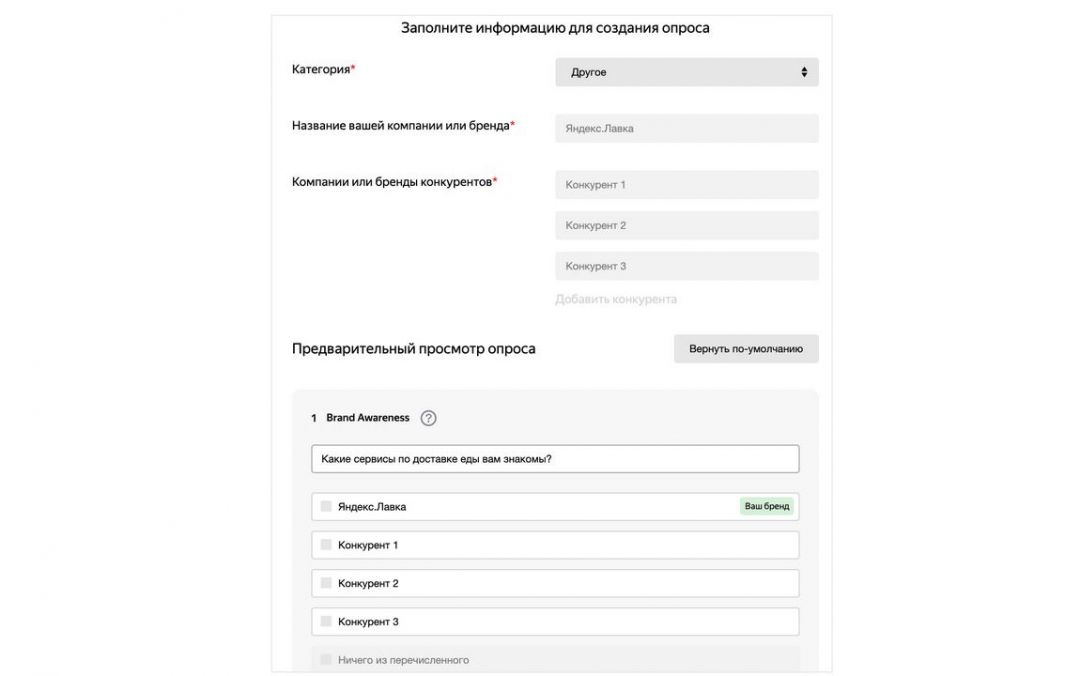Check the Ничего из перечисленного checkbox
Screen dimensions: 1080x676
pos(325,659)
